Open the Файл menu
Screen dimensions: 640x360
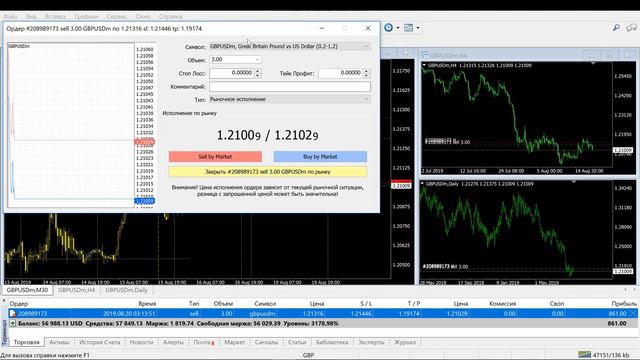[x=11, y=16]
